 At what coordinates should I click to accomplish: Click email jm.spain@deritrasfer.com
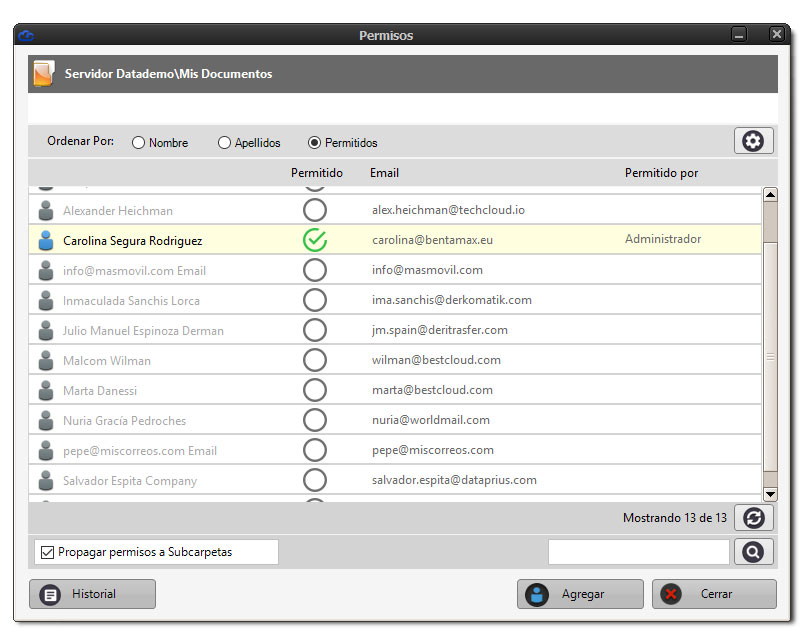(x=440, y=330)
